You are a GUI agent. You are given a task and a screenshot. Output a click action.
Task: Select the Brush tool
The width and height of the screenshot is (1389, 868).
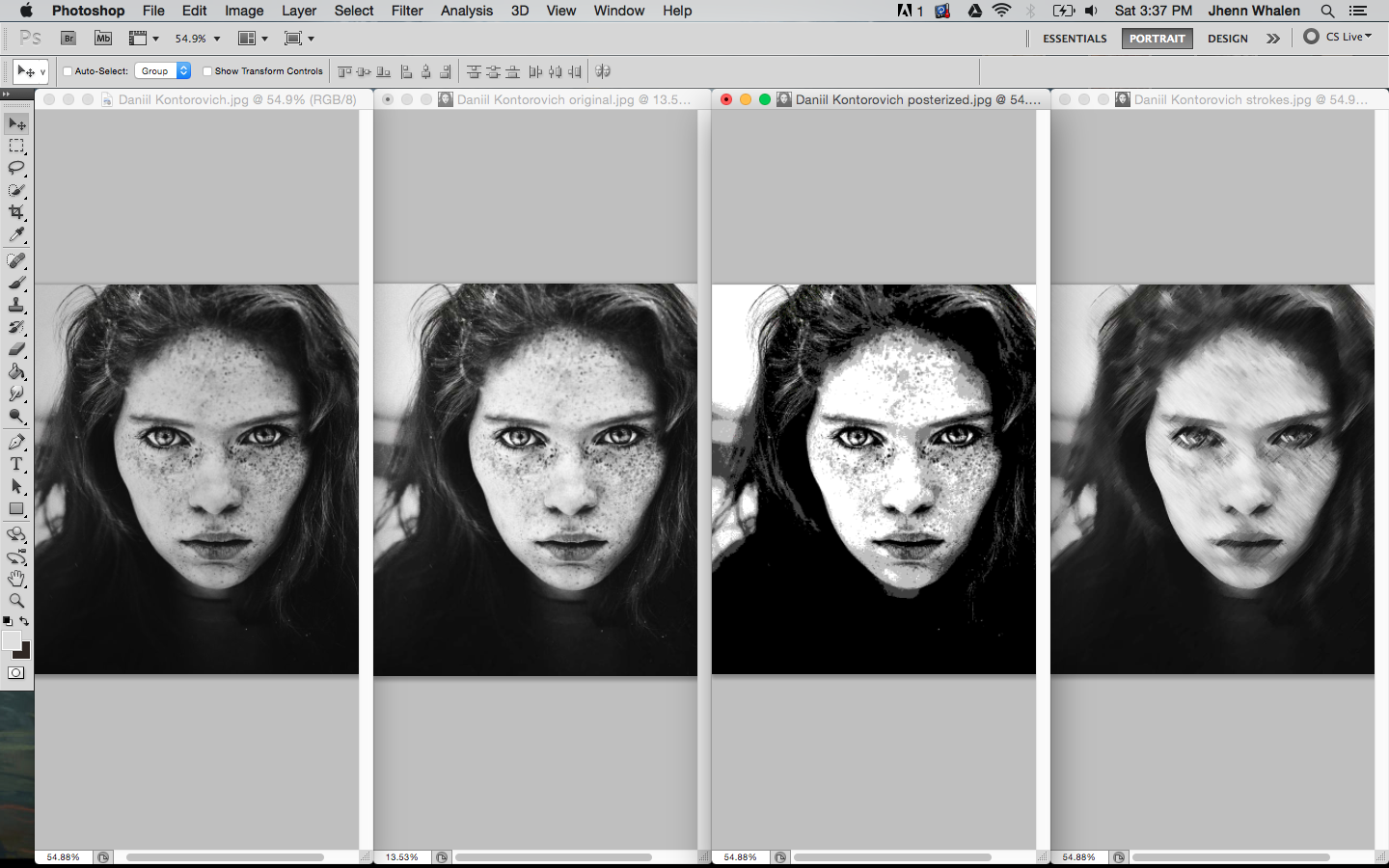point(16,284)
